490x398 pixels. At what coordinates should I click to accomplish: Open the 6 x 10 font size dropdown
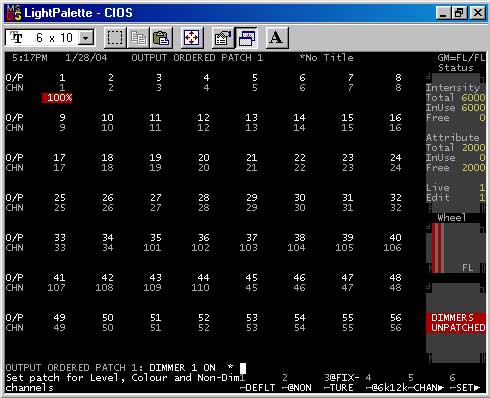86,38
